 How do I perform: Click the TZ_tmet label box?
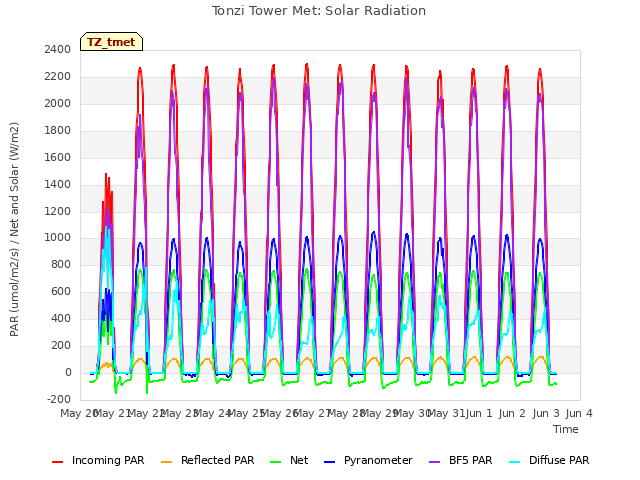pyautogui.click(x=111, y=42)
